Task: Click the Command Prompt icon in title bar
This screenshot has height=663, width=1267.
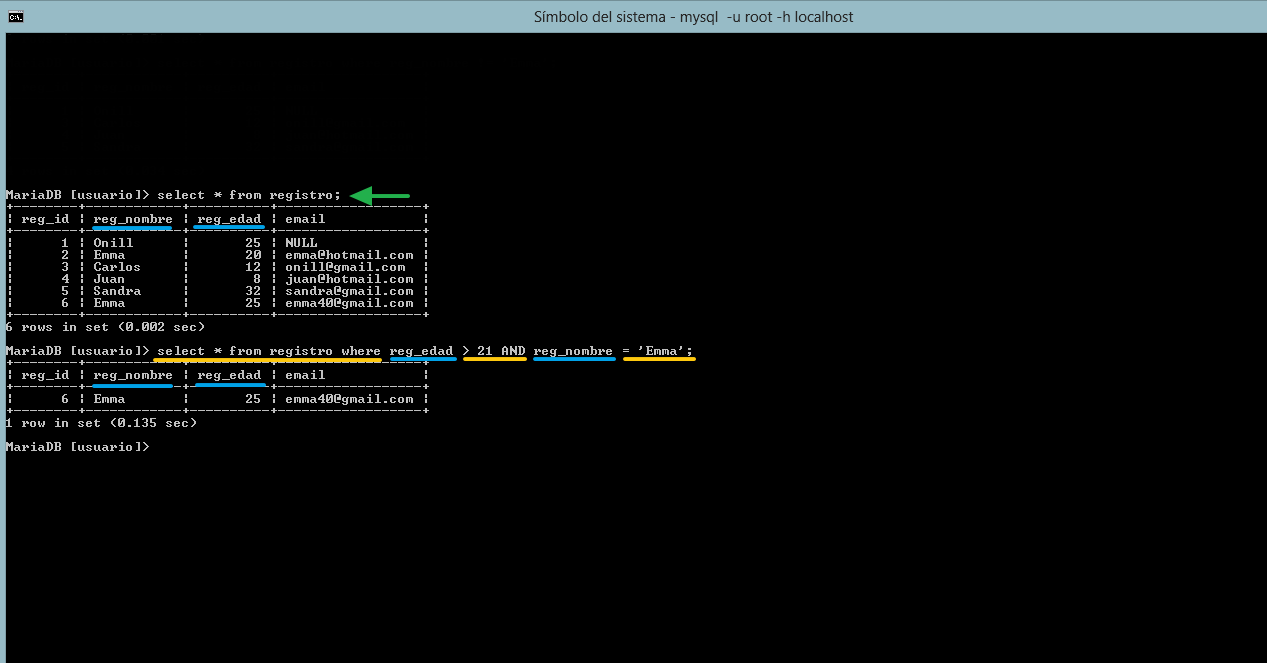Action: (15, 16)
